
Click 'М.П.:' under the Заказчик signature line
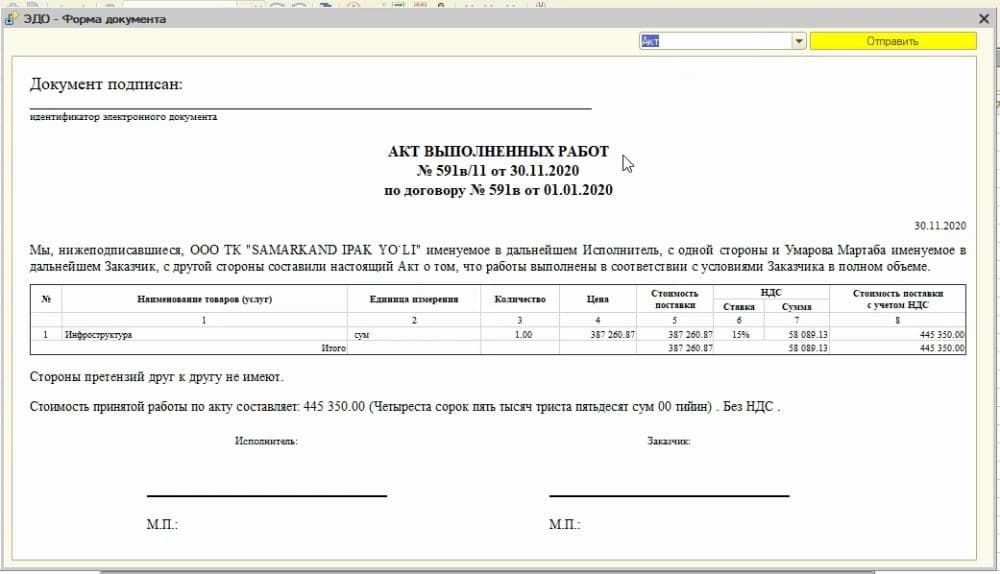coord(564,524)
